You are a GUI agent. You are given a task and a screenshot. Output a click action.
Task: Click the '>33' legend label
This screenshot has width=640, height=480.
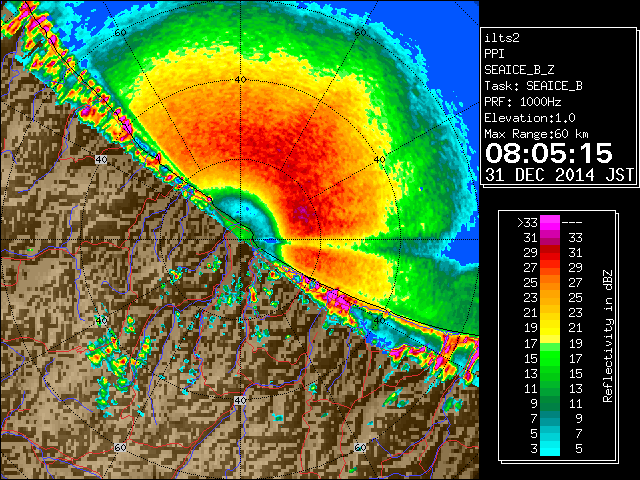(527, 222)
